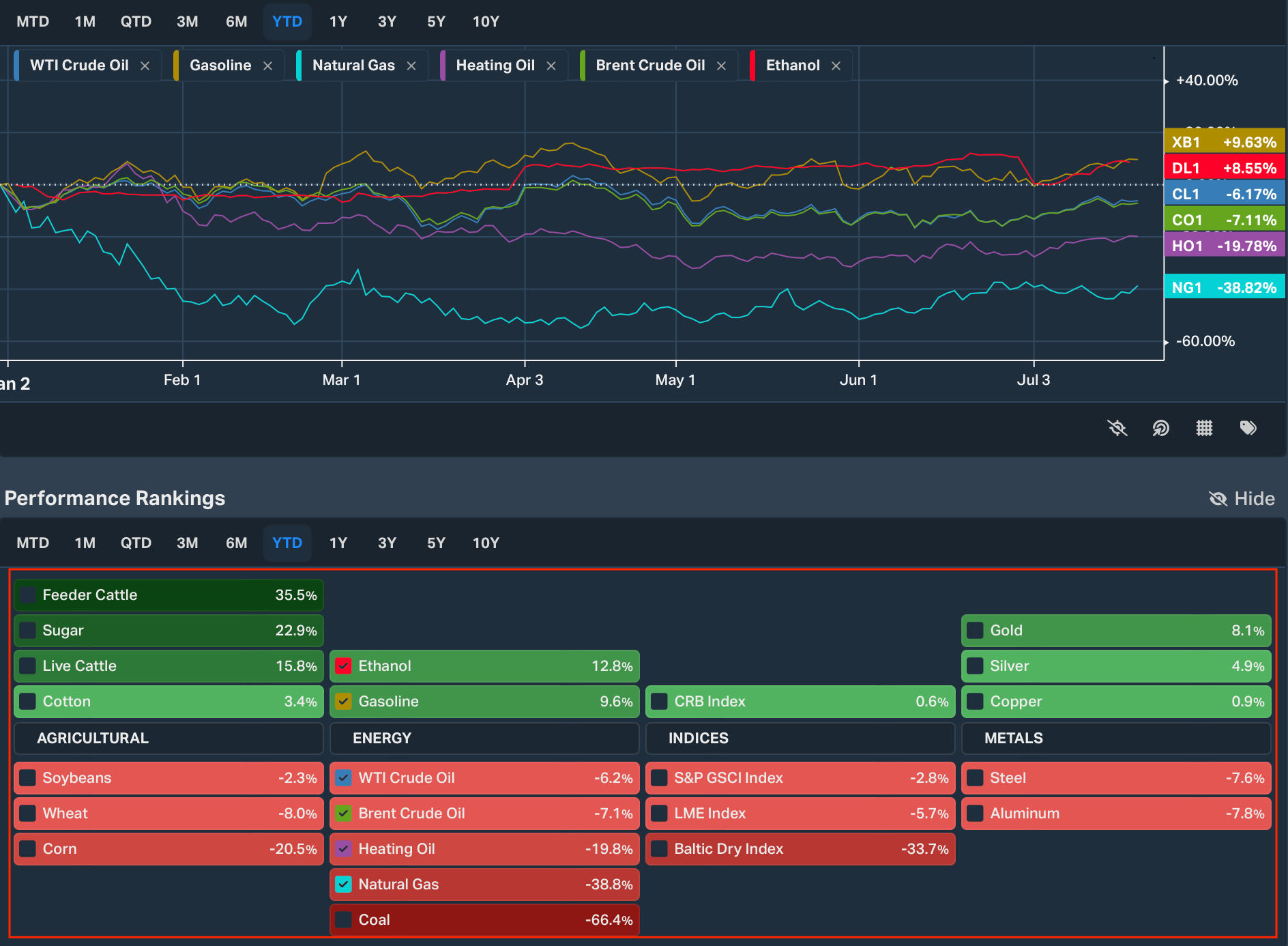1288x946 pixels.
Task: Click the AGRICULTURAL category header
Action: (x=169, y=739)
